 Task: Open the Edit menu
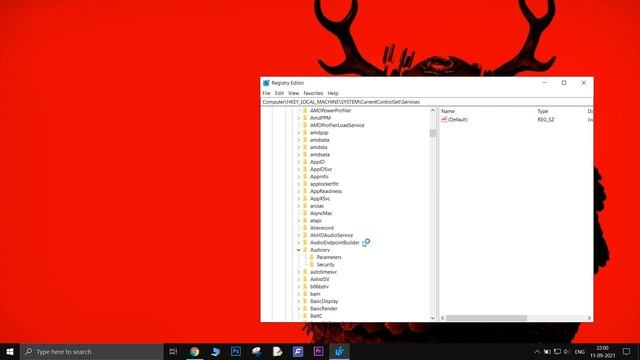pos(279,93)
